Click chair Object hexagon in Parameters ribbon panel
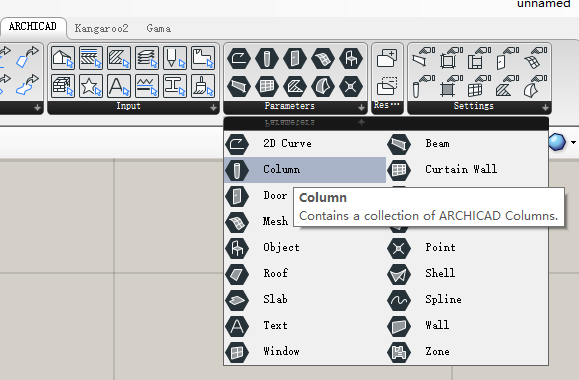 (x=351, y=58)
